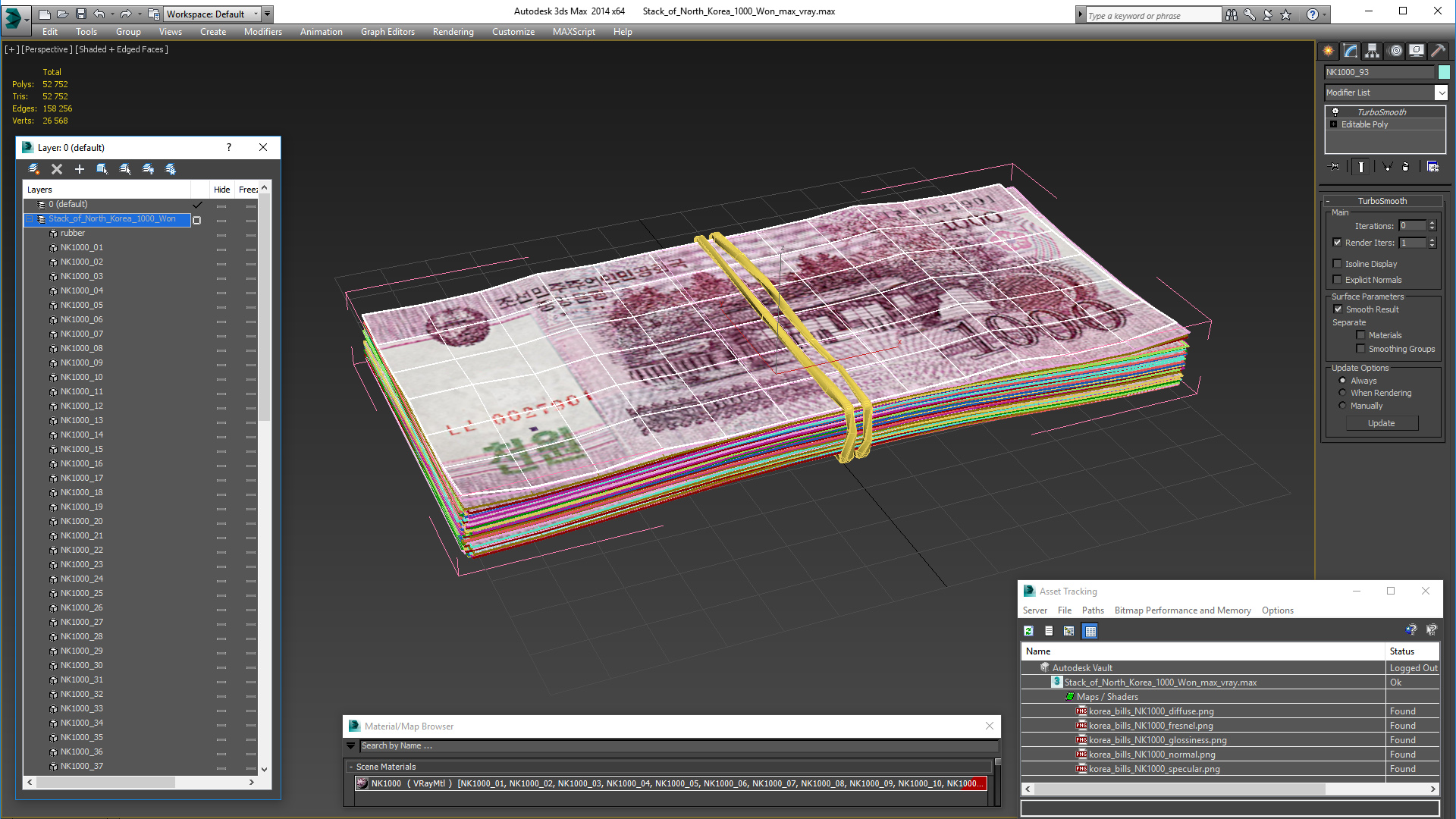Open the MAXScript menu

[x=574, y=32]
